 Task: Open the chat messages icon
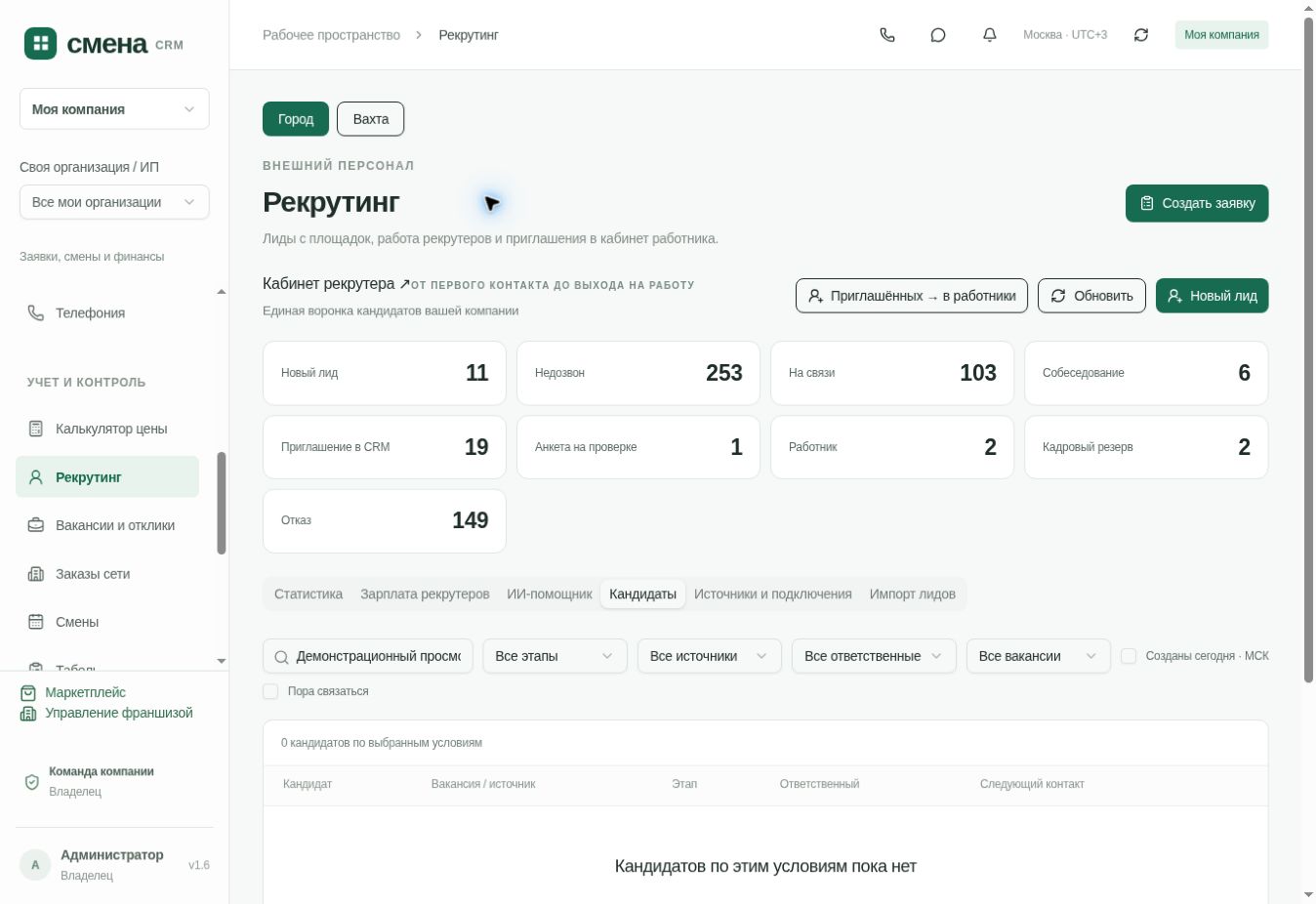938,35
